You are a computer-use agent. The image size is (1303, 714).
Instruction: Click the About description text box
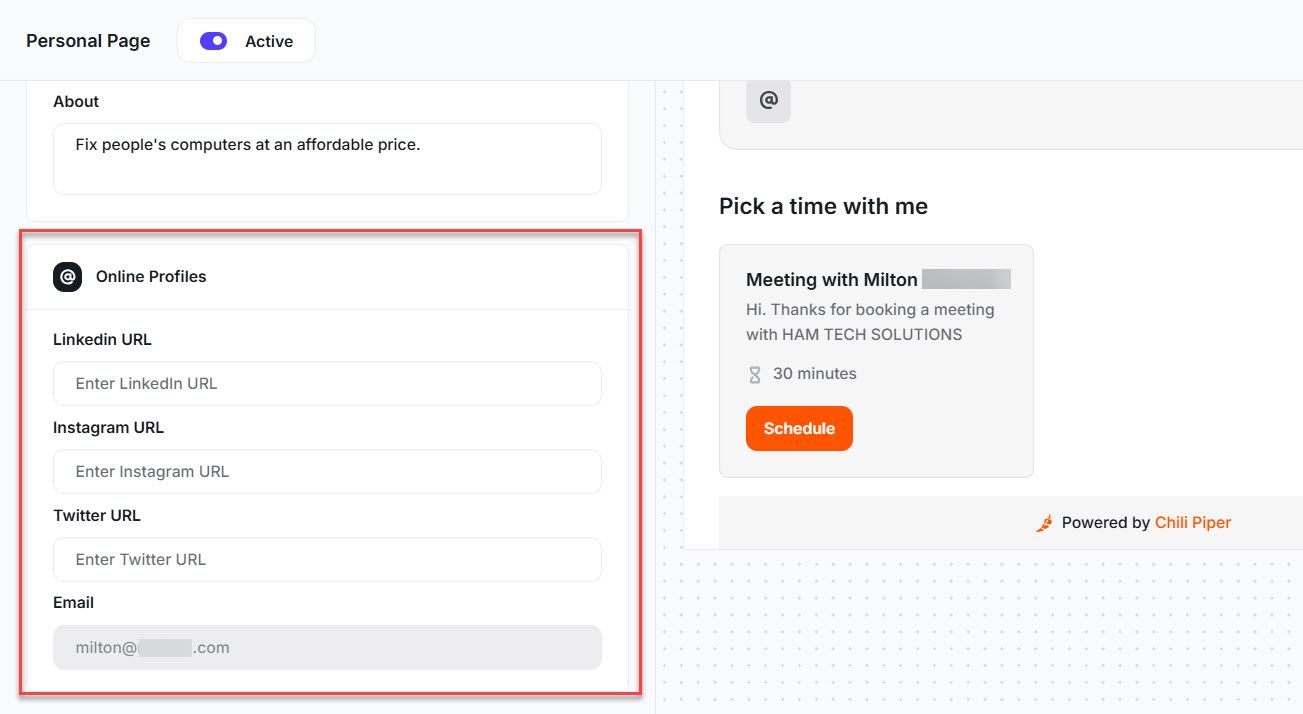click(327, 158)
